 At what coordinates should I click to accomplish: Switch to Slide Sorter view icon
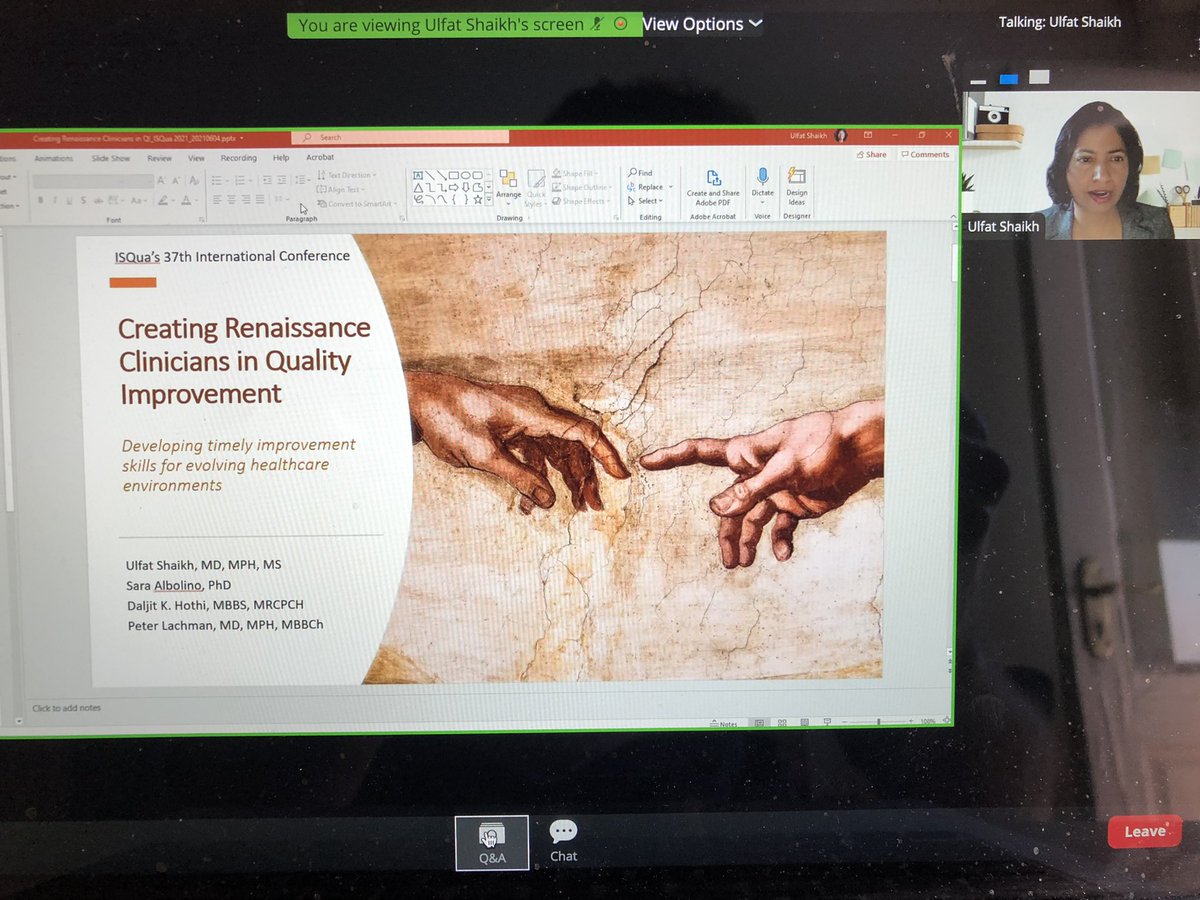click(782, 722)
